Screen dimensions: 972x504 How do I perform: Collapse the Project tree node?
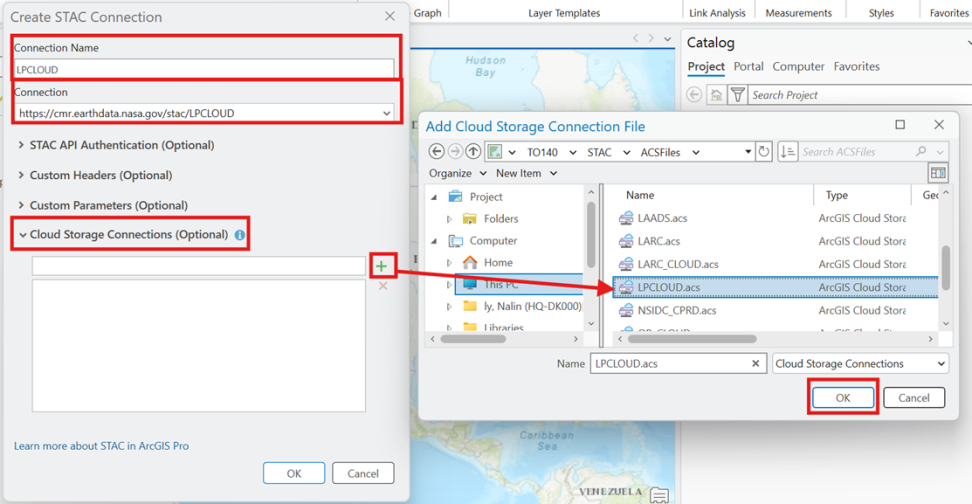coord(434,197)
